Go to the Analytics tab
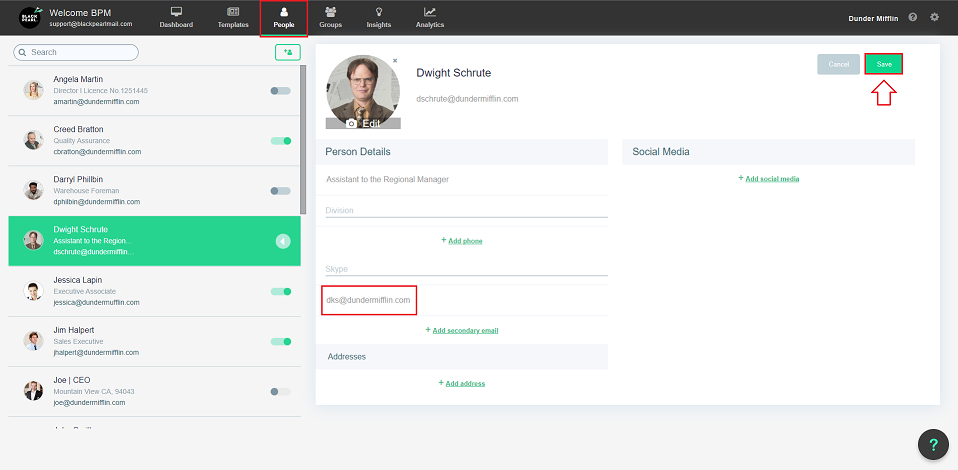This screenshot has width=958, height=470. coord(430,17)
